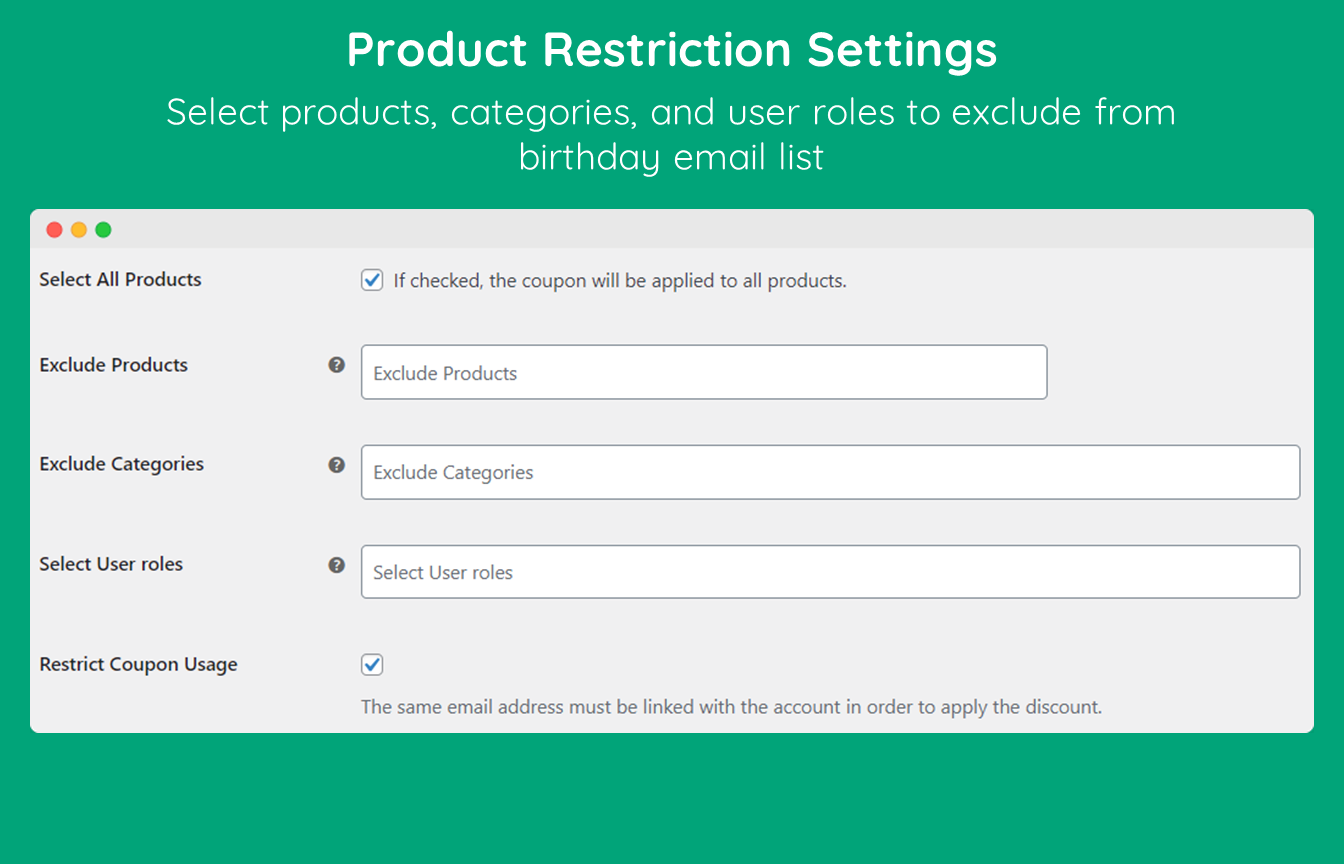Toggle the Restrict Coupon Usage checkbox
This screenshot has height=864, width=1344.
[x=372, y=665]
